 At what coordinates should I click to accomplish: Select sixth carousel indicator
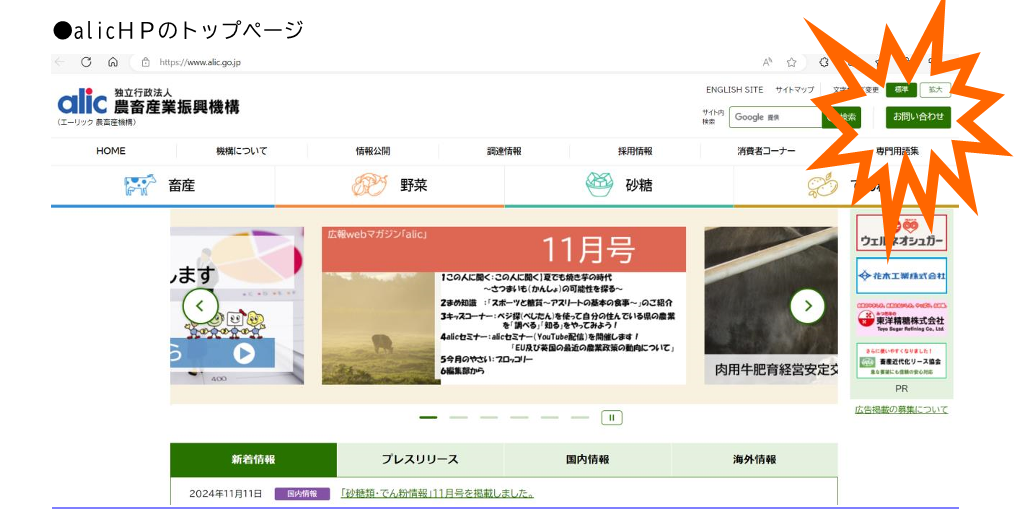580,418
